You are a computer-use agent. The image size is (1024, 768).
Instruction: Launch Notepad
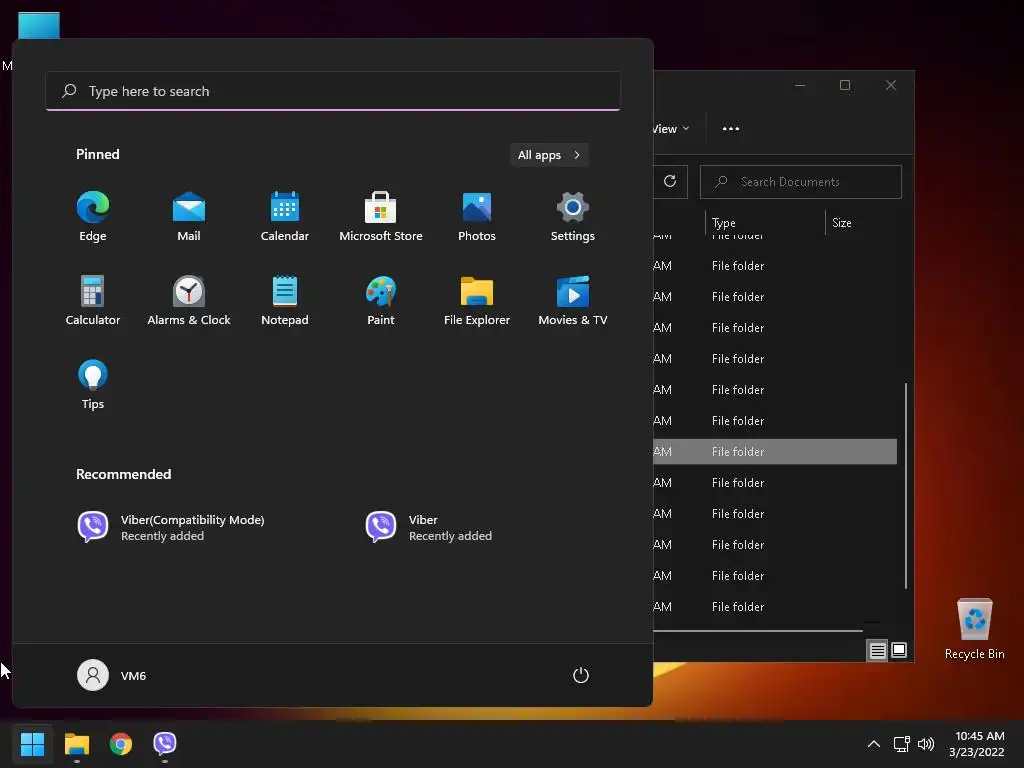pyautogui.click(x=285, y=300)
